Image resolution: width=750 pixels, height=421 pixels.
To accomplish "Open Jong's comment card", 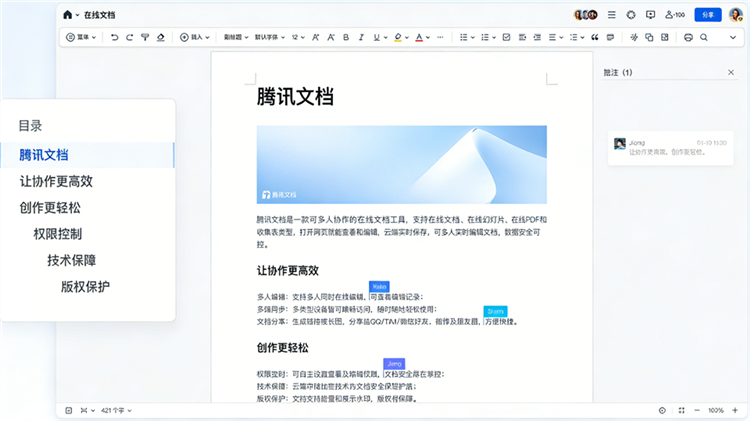I will tap(670, 148).
